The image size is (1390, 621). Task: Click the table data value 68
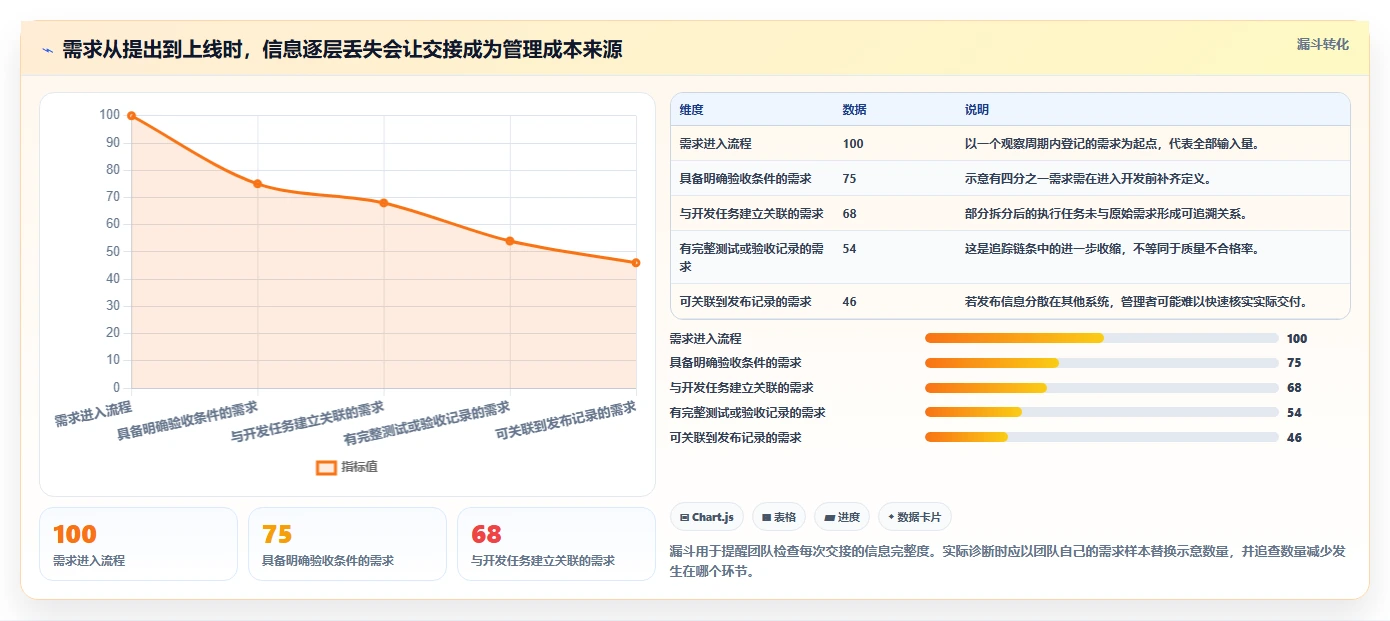pos(850,214)
